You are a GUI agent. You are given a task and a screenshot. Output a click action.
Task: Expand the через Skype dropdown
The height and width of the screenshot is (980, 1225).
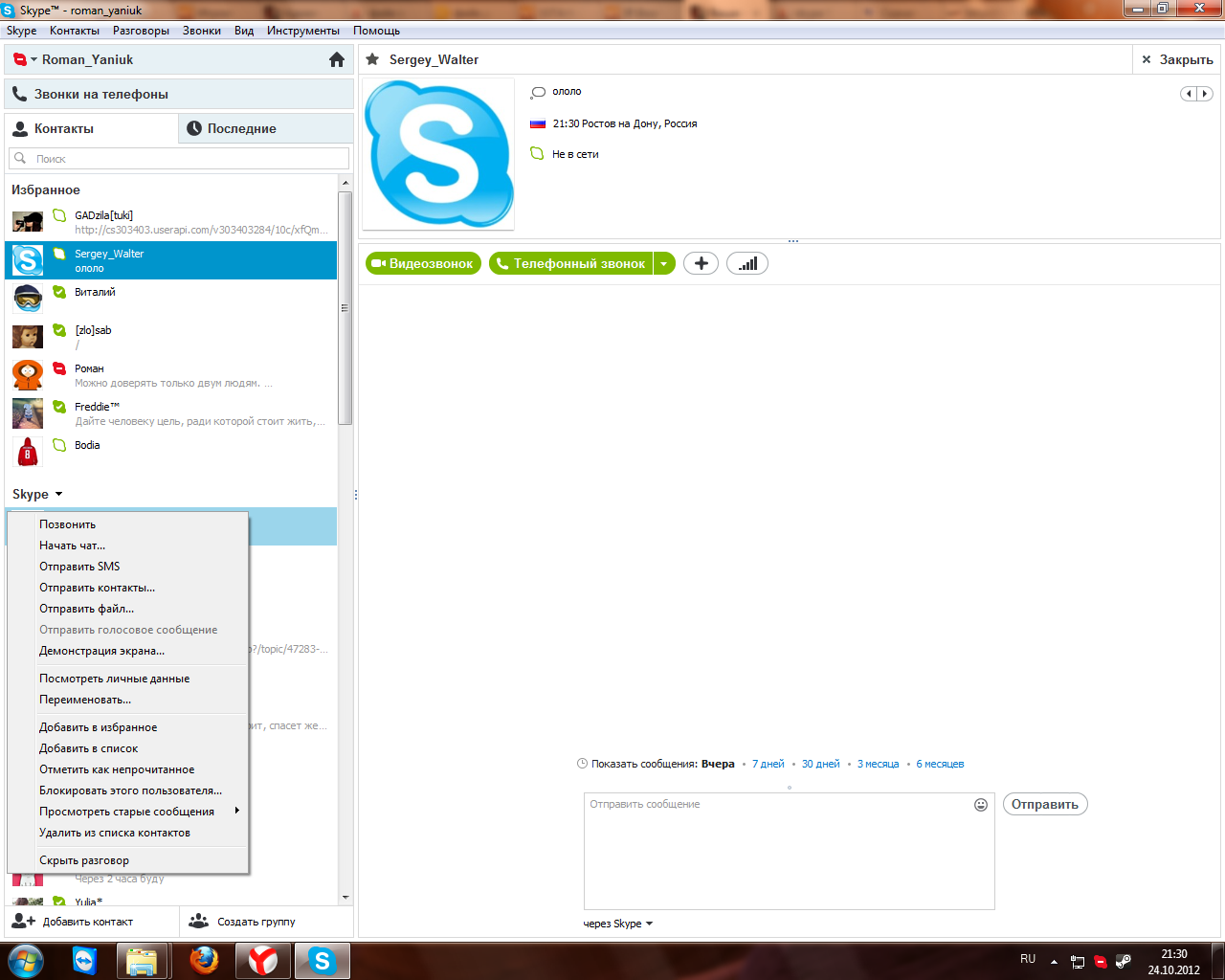(x=618, y=924)
